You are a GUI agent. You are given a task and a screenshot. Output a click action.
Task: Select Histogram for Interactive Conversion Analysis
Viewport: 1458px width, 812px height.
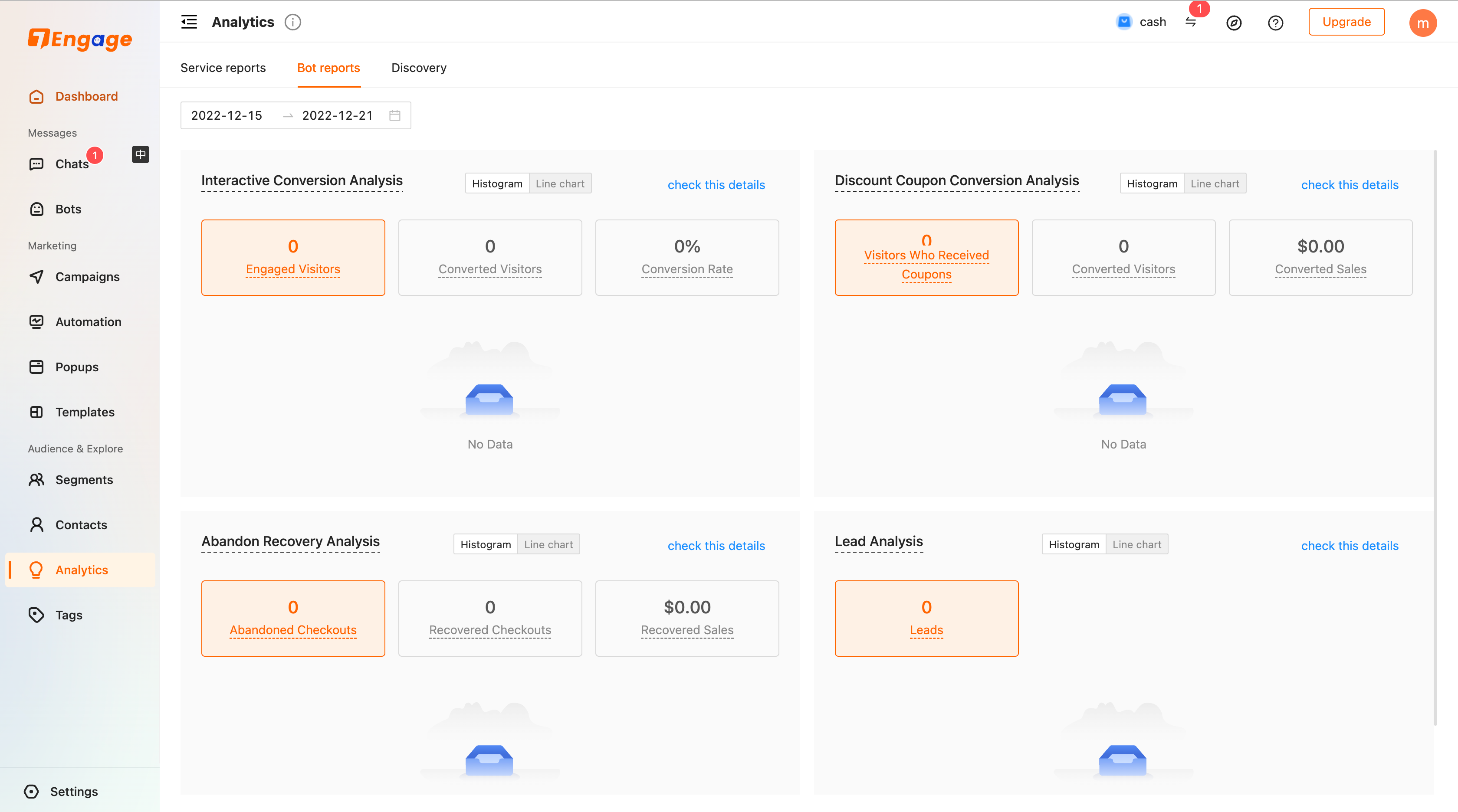(x=497, y=183)
